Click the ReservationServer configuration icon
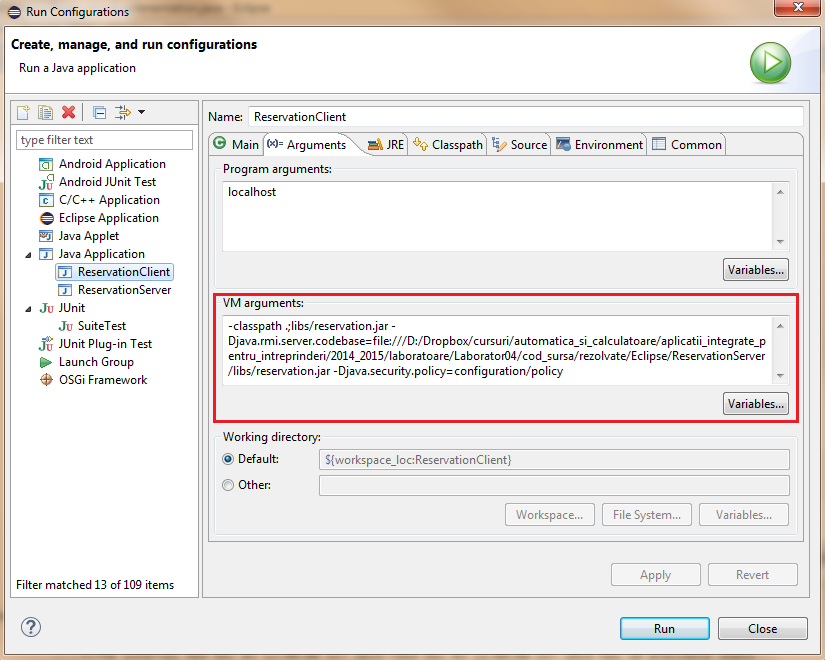825x660 pixels. (x=65, y=290)
